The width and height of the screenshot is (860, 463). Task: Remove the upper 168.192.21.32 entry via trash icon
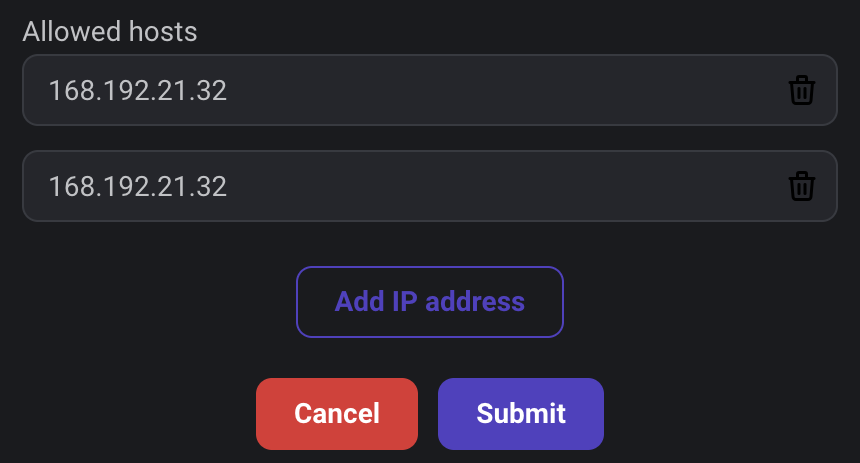click(x=801, y=90)
